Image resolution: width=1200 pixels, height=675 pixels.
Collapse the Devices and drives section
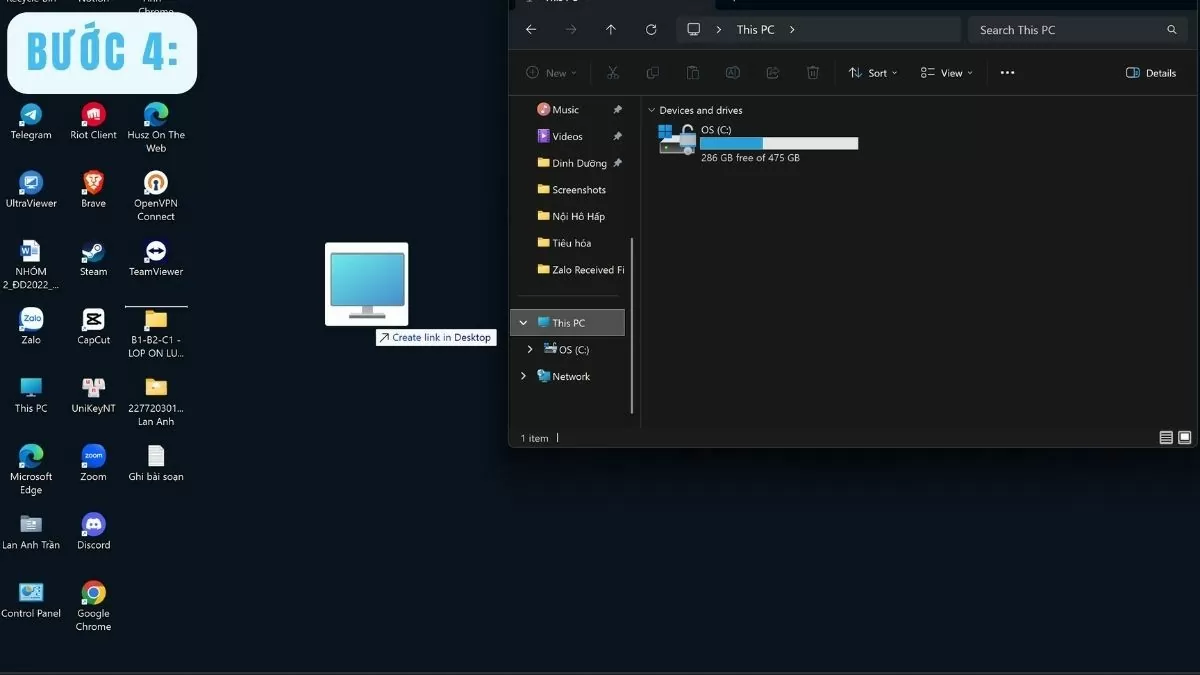point(651,110)
